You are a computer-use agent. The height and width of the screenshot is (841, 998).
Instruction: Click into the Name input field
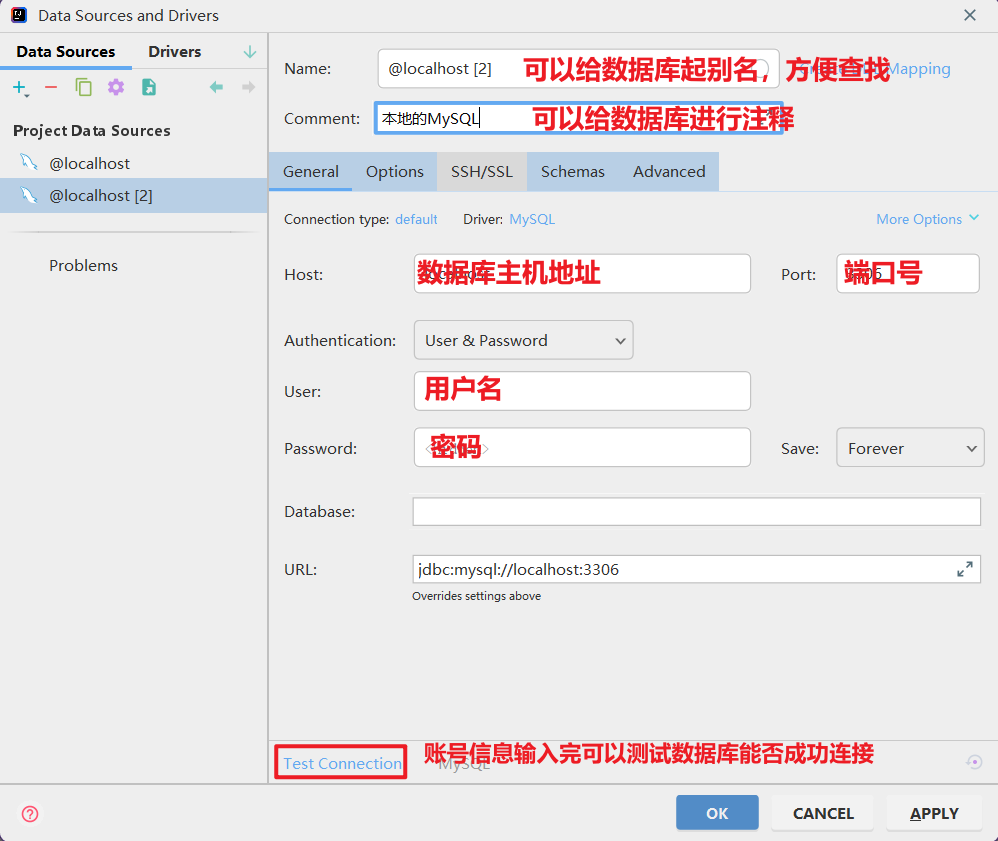[578, 69]
